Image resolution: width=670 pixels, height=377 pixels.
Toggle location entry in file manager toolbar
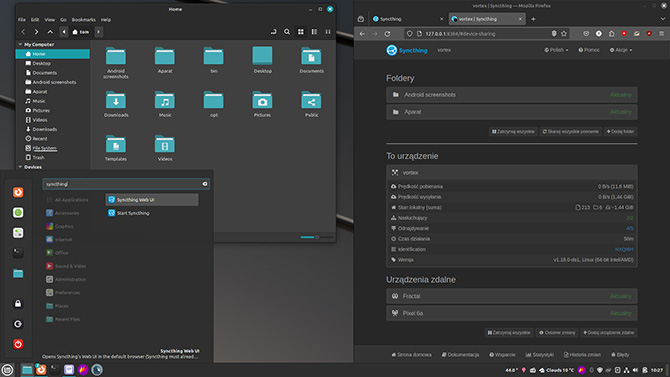(273, 32)
